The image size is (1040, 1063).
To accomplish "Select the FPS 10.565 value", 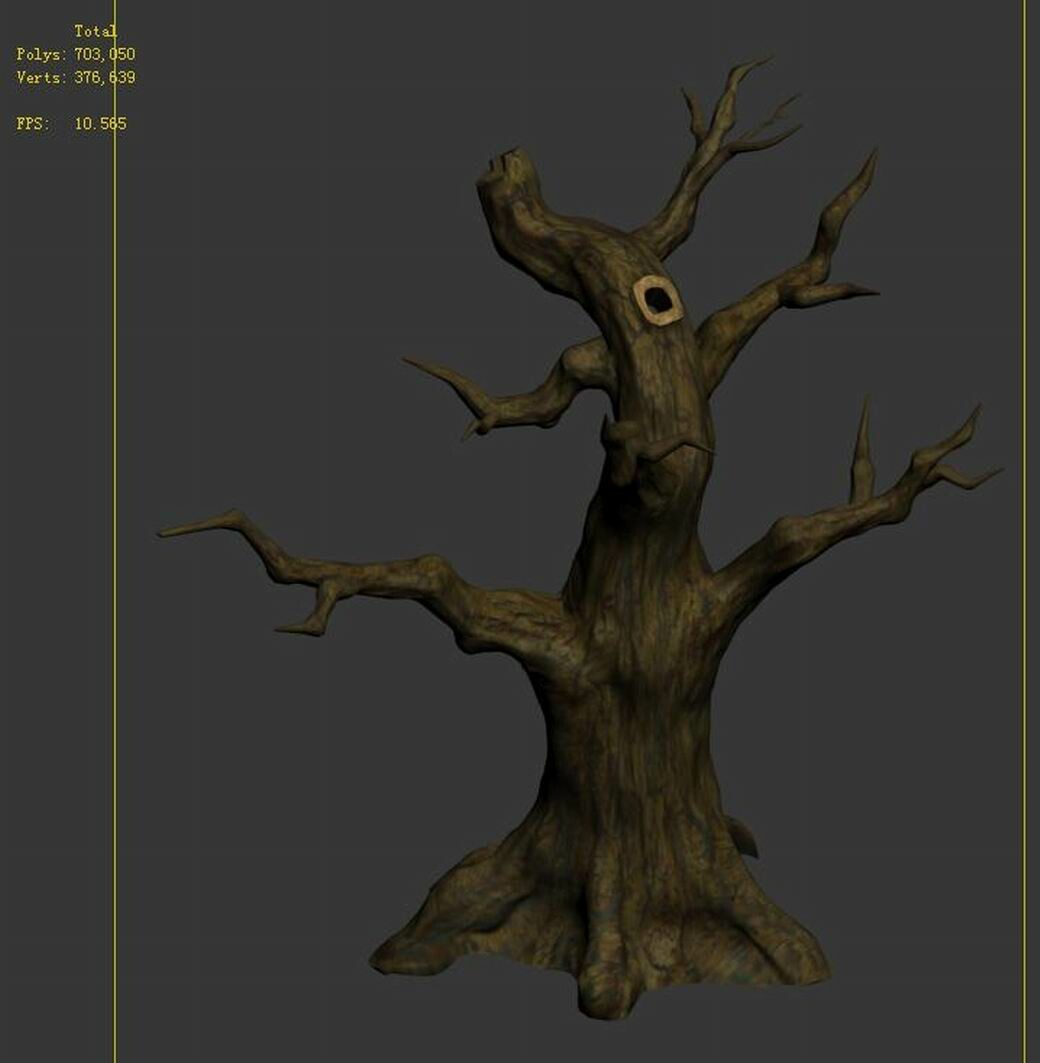I will pyautogui.click(x=100, y=123).
